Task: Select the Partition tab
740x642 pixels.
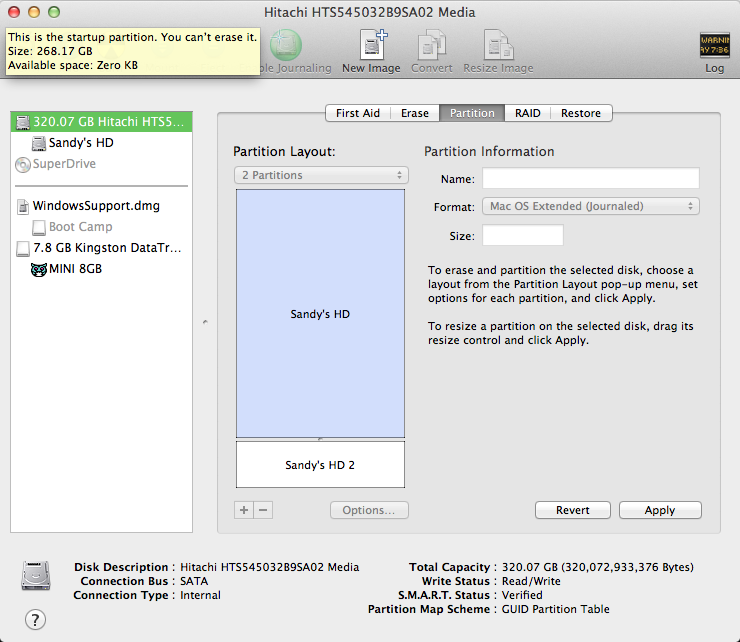Action: pos(472,113)
